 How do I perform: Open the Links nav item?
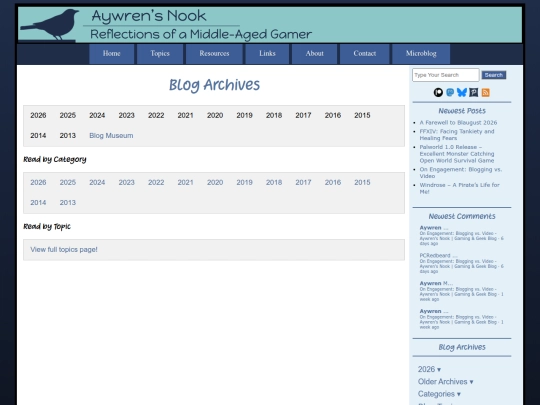267,54
